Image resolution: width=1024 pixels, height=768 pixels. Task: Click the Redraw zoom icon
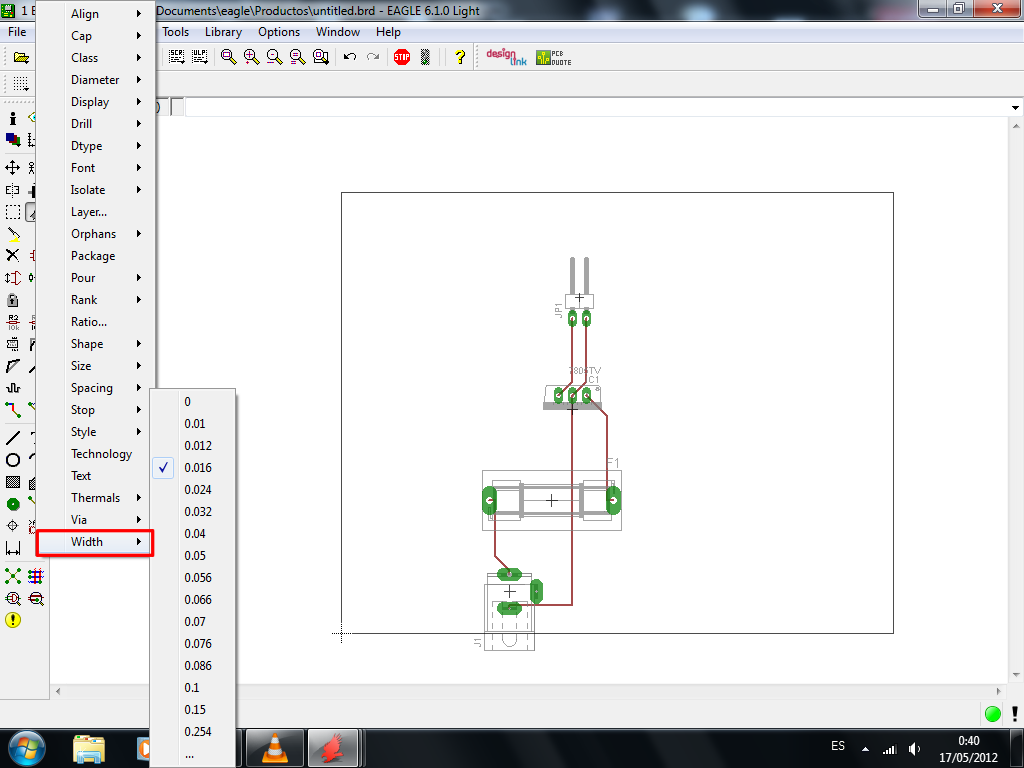point(297,57)
